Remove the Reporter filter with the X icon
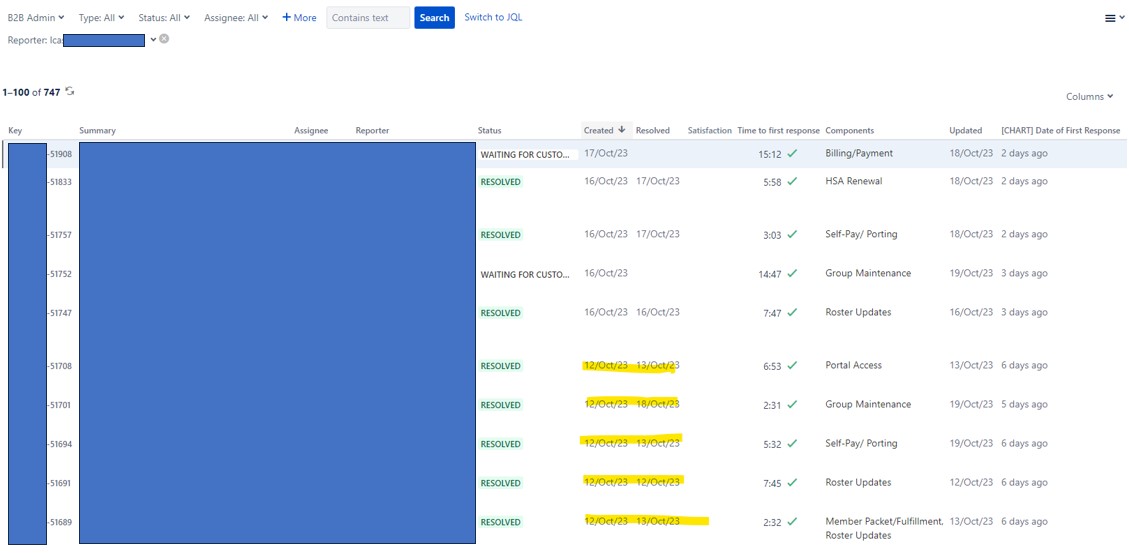The image size is (1129, 553). [x=164, y=39]
